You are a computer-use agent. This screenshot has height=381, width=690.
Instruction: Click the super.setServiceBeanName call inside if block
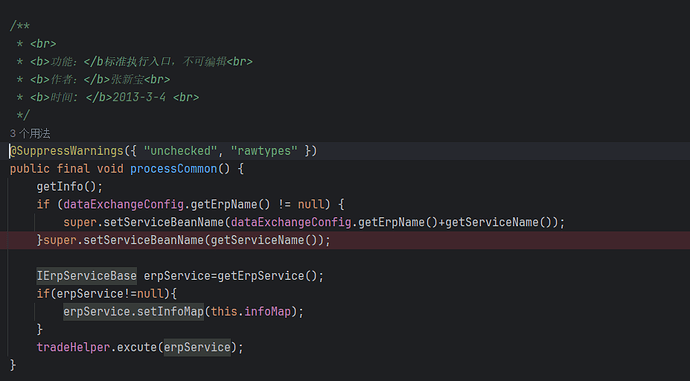(x=143, y=222)
